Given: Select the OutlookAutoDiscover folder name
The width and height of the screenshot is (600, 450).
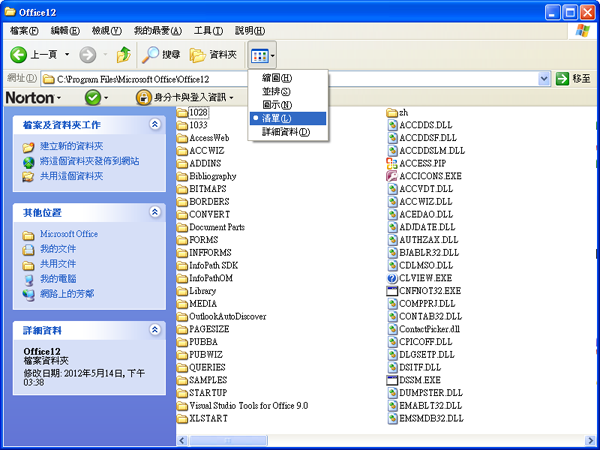Looking at the screenshot, I should (x=228, y=316).
